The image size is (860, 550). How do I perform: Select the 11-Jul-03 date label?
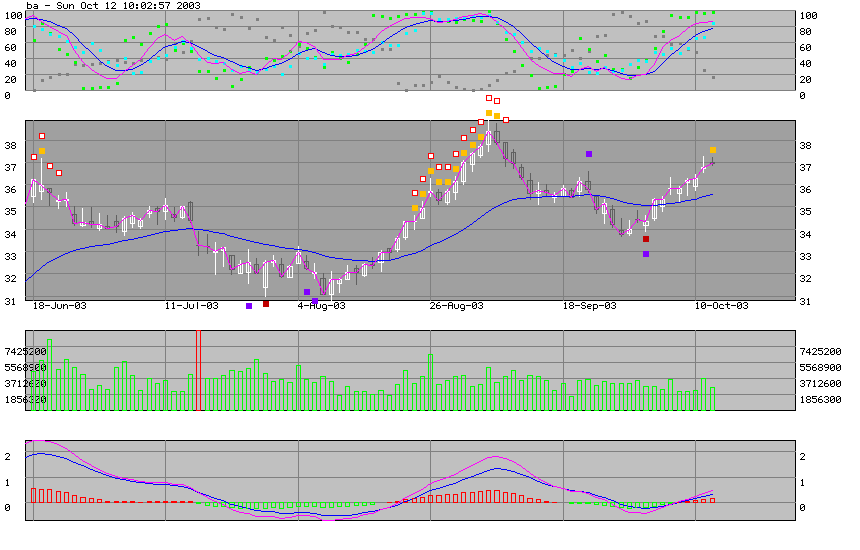pyautogui.click(x=190, y=306)
